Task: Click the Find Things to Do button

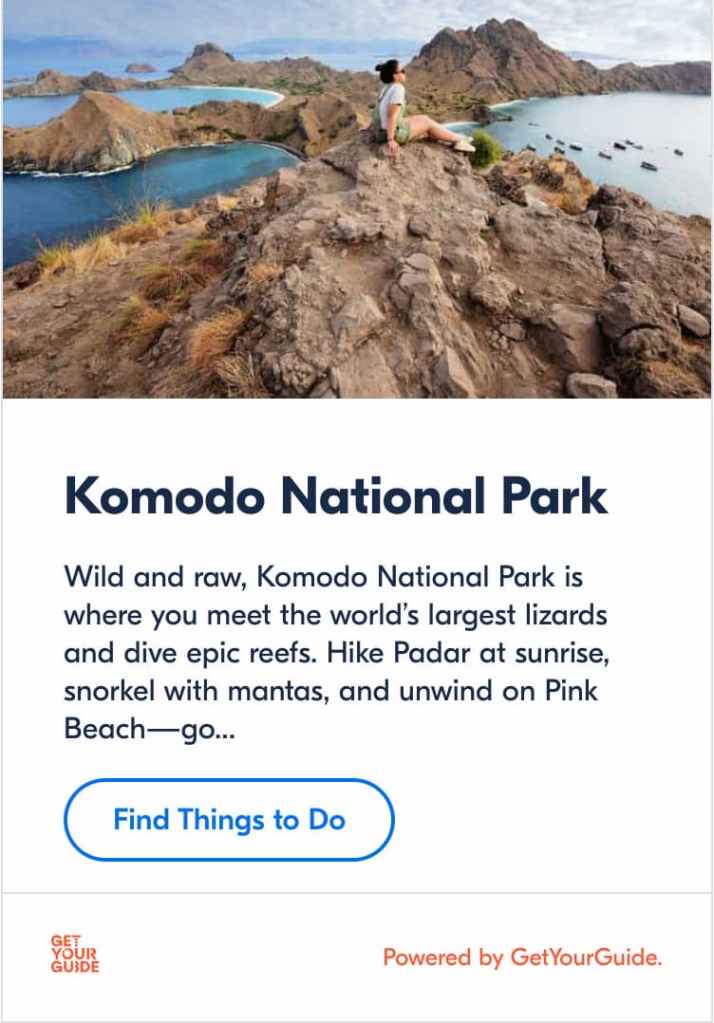Action: [229, 820]
